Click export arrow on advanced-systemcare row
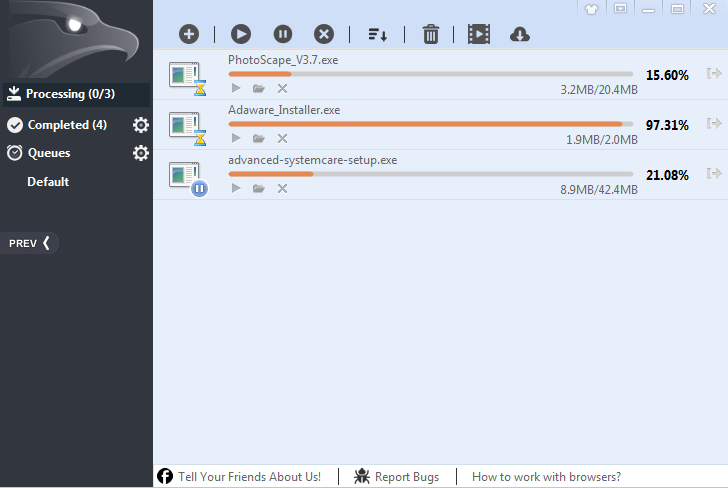This screenshot has height=488, width=728. pos(714,174)
